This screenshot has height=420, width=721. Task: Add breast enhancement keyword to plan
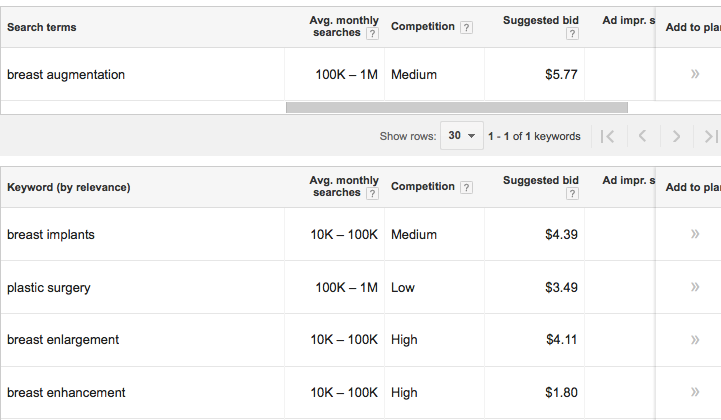695,392
